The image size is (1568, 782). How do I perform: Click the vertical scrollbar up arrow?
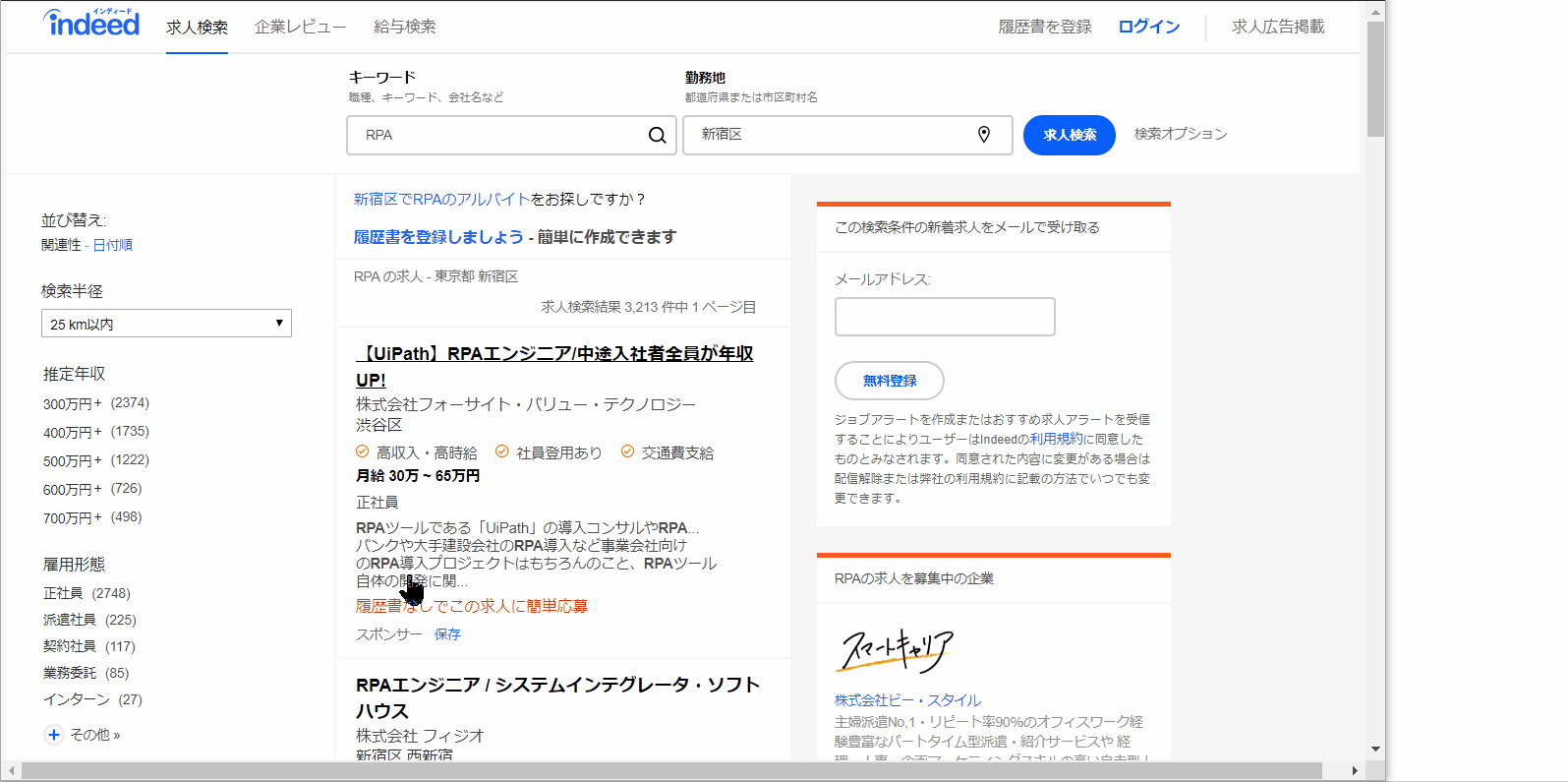[1375, 11]
